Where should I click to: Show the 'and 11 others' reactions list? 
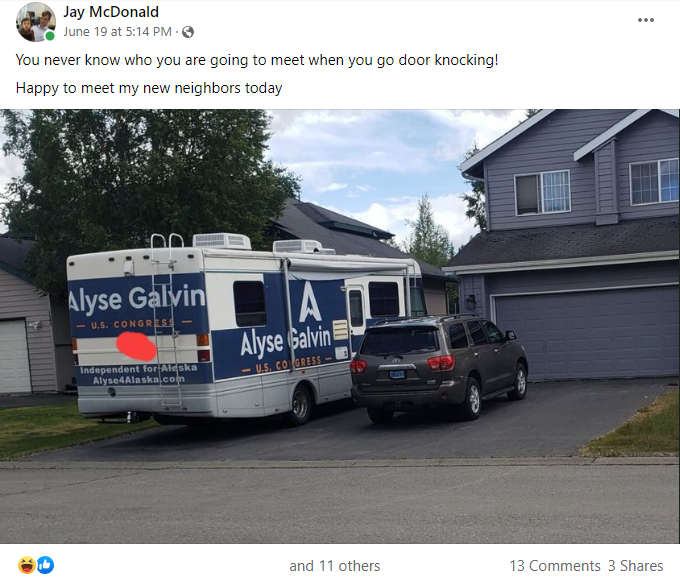[334, 566]
